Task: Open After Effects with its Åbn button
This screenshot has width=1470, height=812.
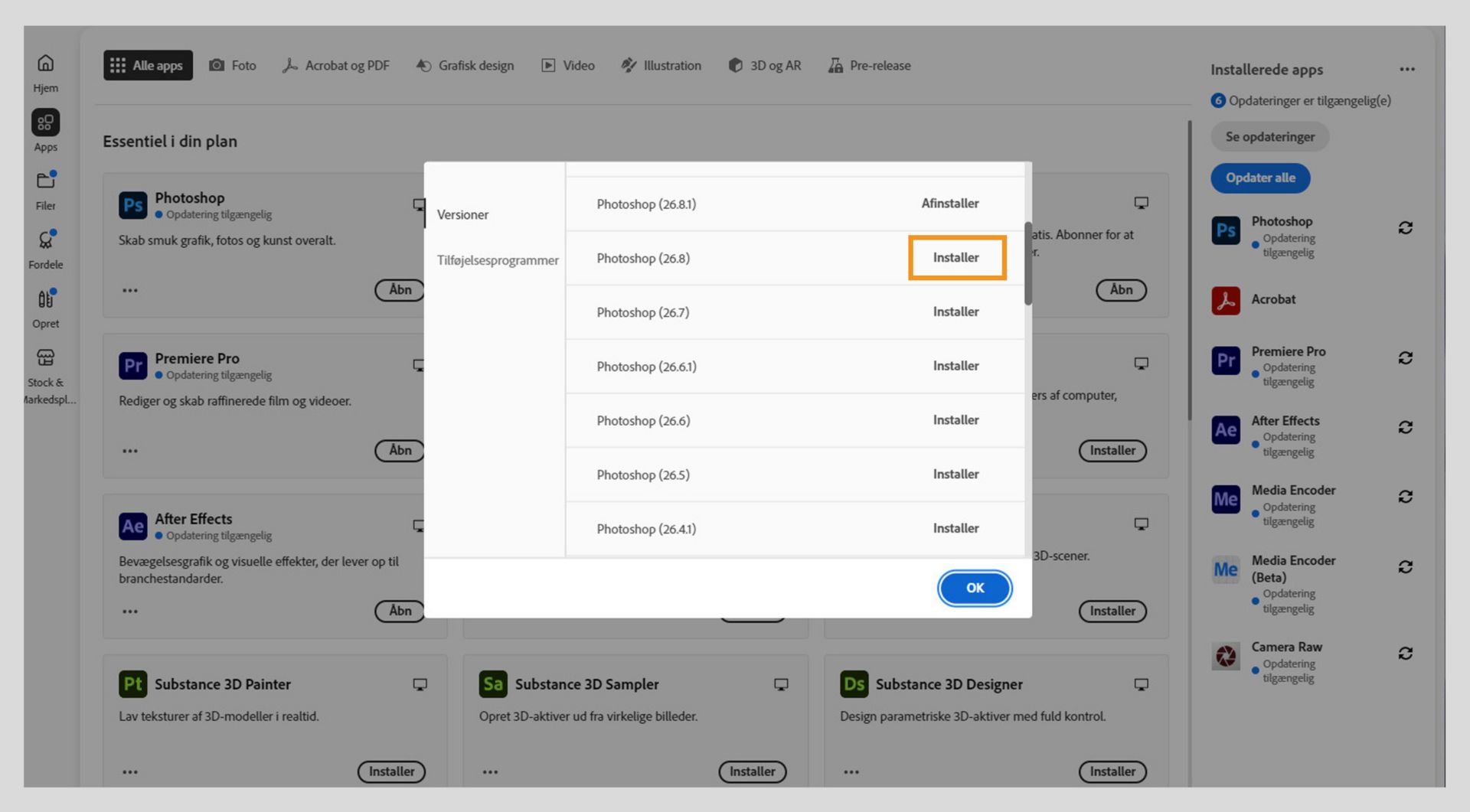Action: pyautogui.click(x=400, y=611)
